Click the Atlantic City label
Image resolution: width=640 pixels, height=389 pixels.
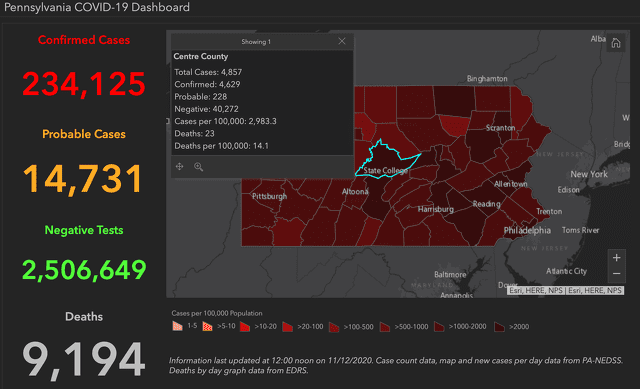click(566, 271)
